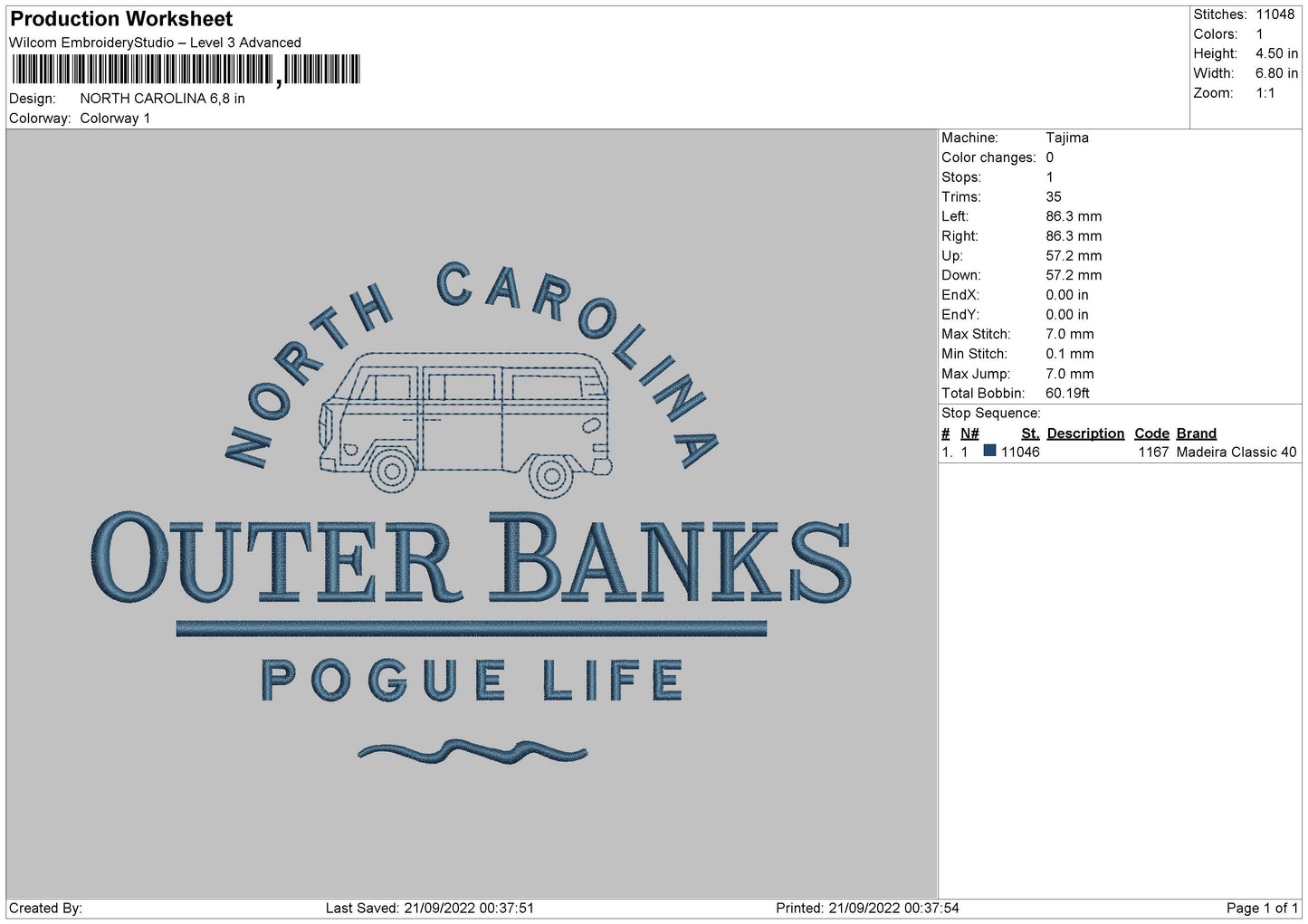Click zoom value '1:1'

tap(1265, 93)
